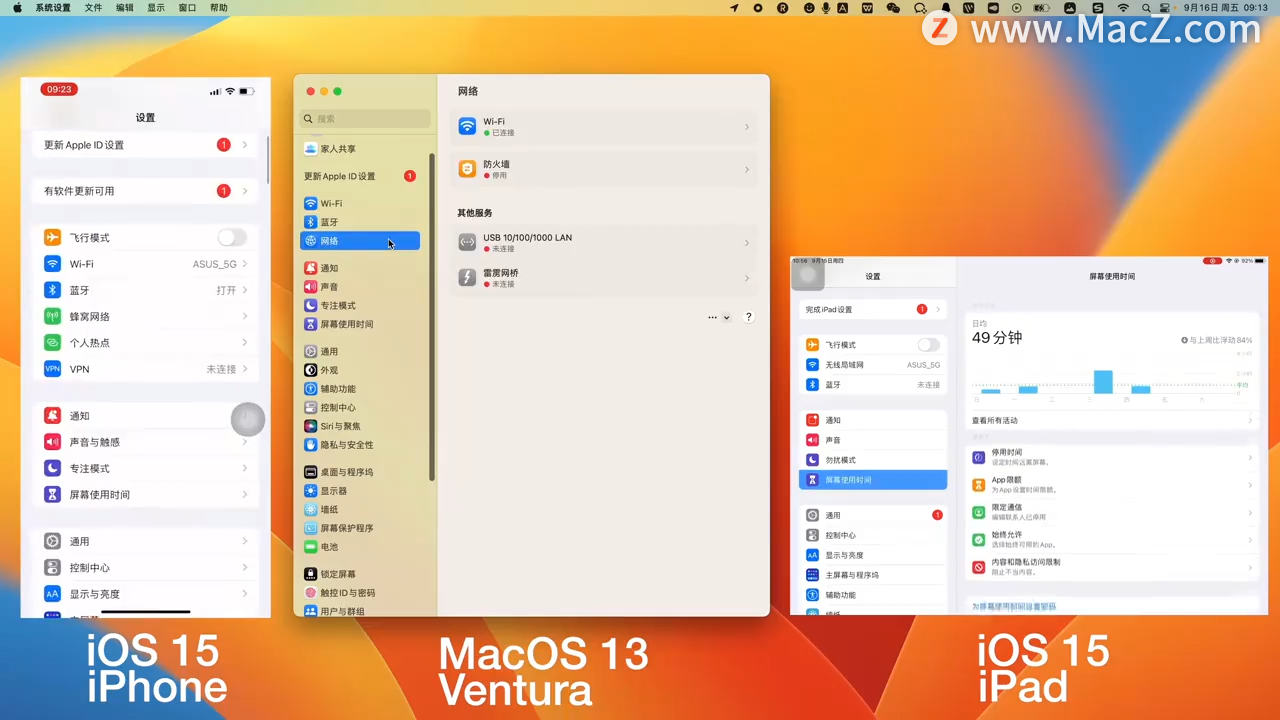1280x720 pixels.
Task: Click iPhone AssistiveTouch floating button
Action: (x=248, y=419)
